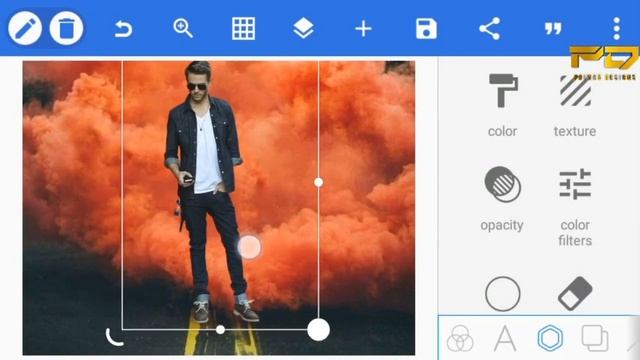Select the texture striped icon
The image size is (640, 360).
[x=575, y=91]
